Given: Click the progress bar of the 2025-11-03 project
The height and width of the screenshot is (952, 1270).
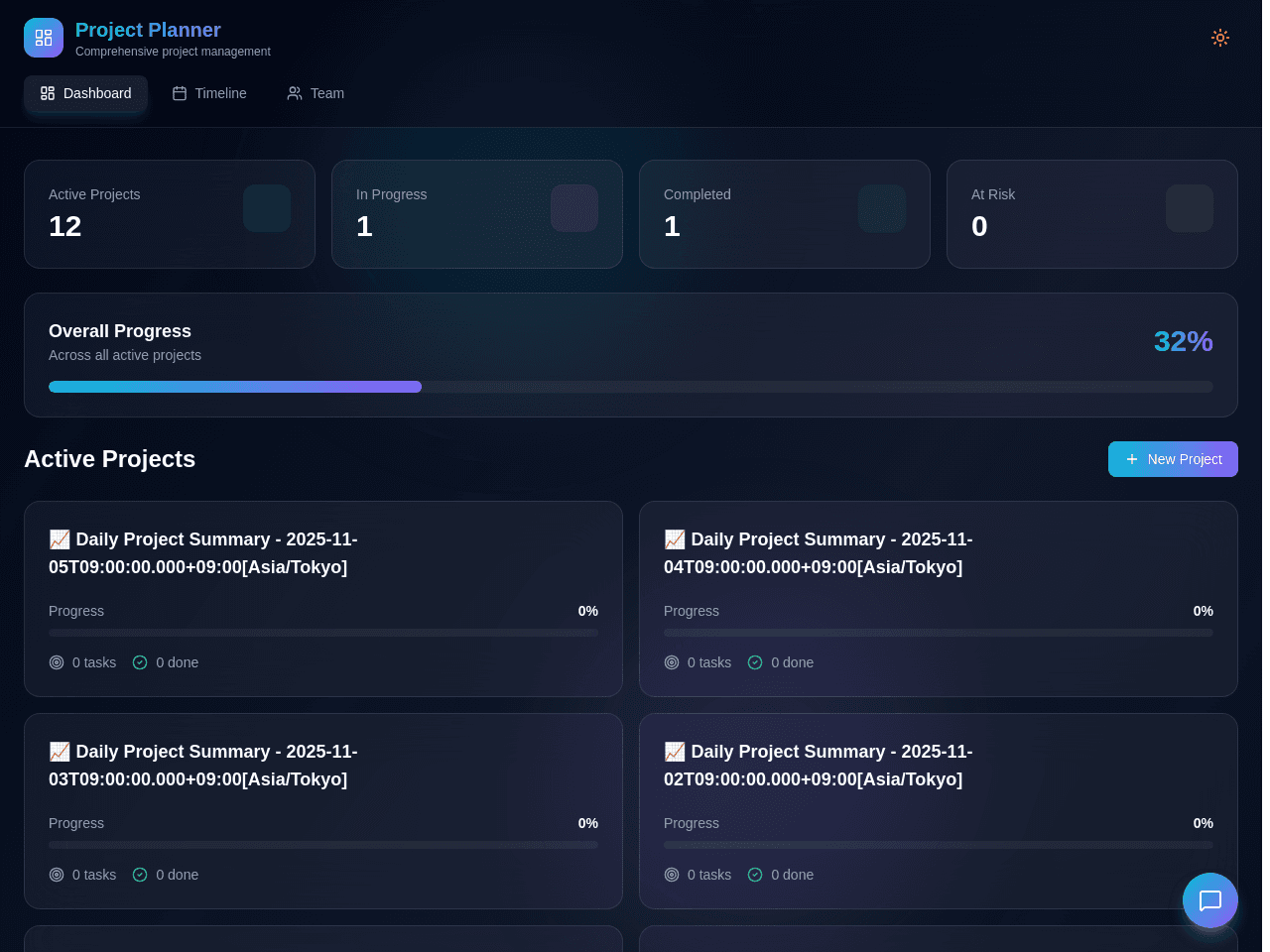Looking at the screenshot, I should point(323,845).
